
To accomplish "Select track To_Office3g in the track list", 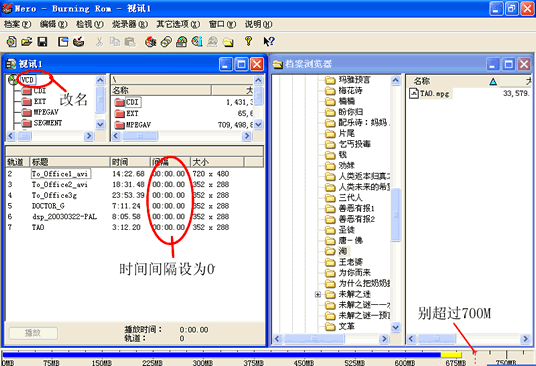I will coord(54,195).
